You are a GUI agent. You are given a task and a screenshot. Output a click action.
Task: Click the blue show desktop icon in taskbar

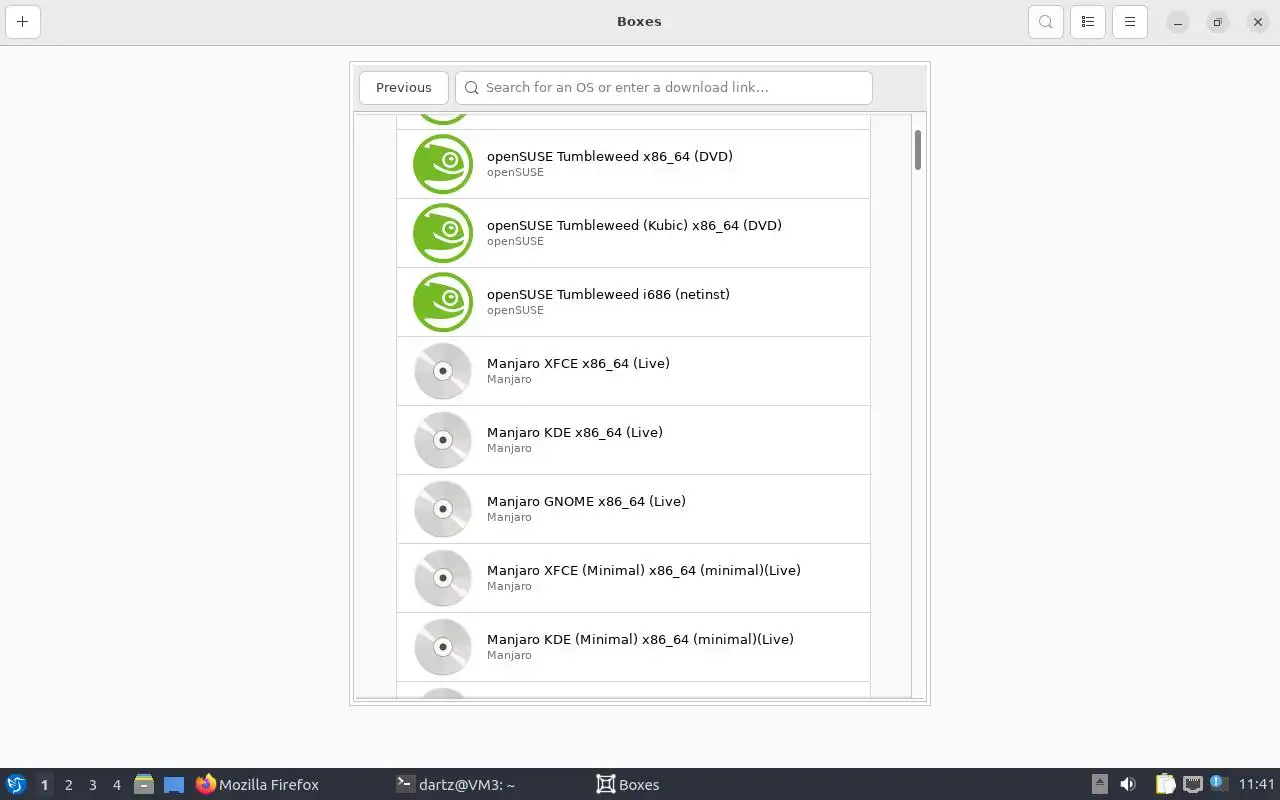[x=174, y=785]
